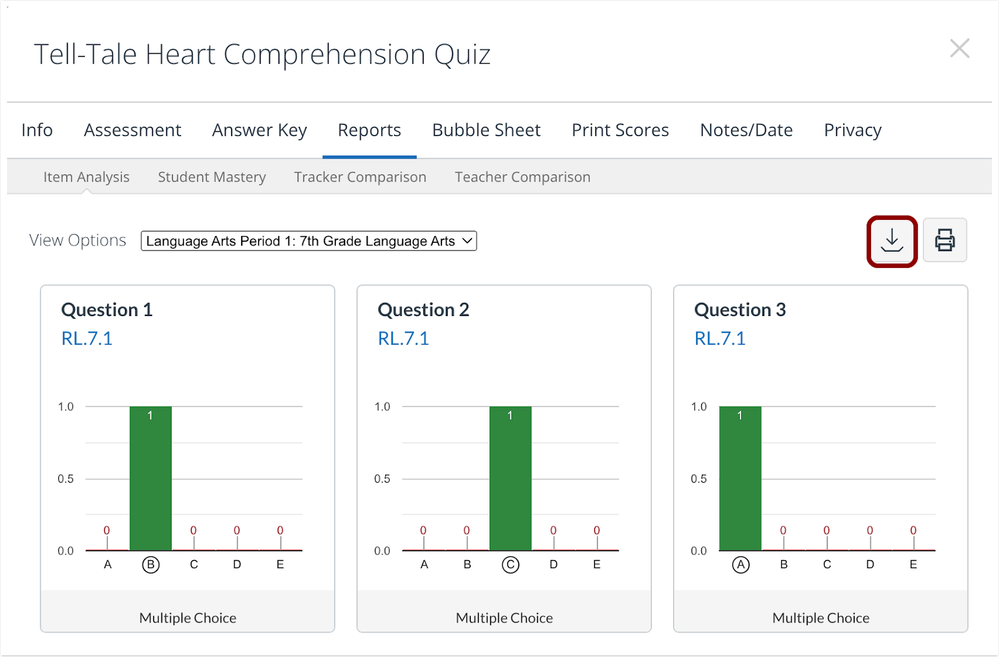
Task: View the Teacher Comparison report
Action: click(x=522, y=177)
